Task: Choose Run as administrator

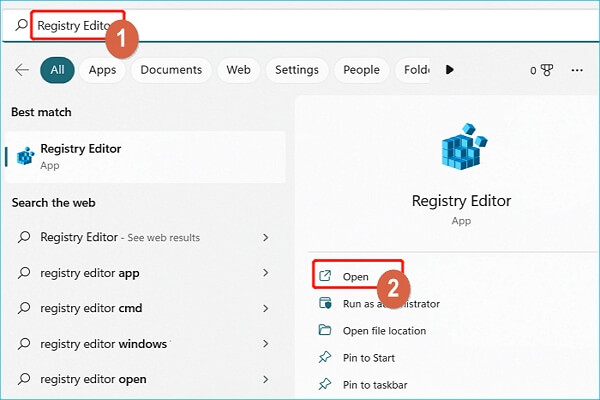Action: [391, 304]
